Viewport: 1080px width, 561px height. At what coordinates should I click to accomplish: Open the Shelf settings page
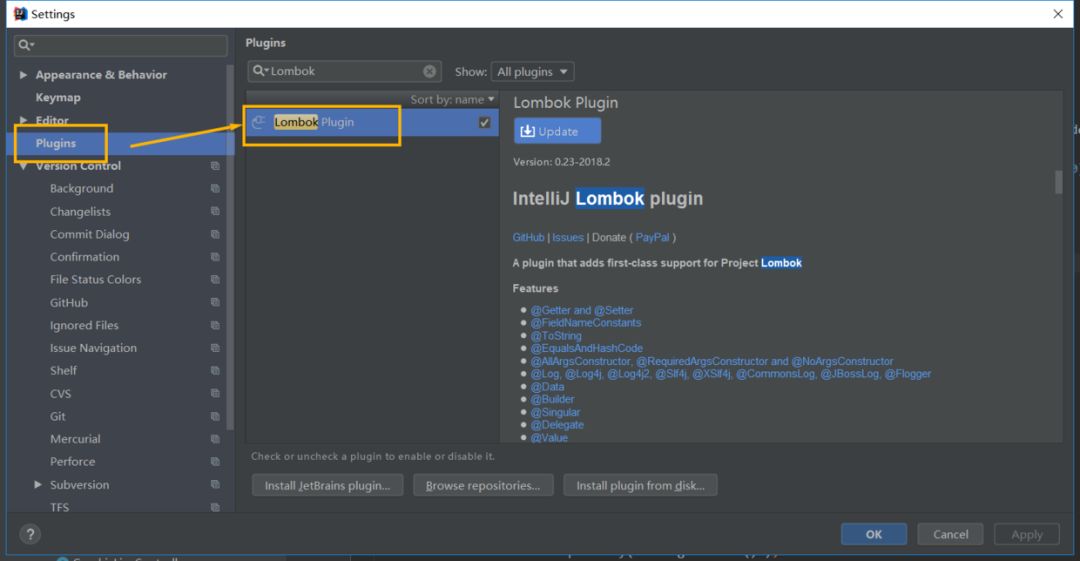point(63,370)
